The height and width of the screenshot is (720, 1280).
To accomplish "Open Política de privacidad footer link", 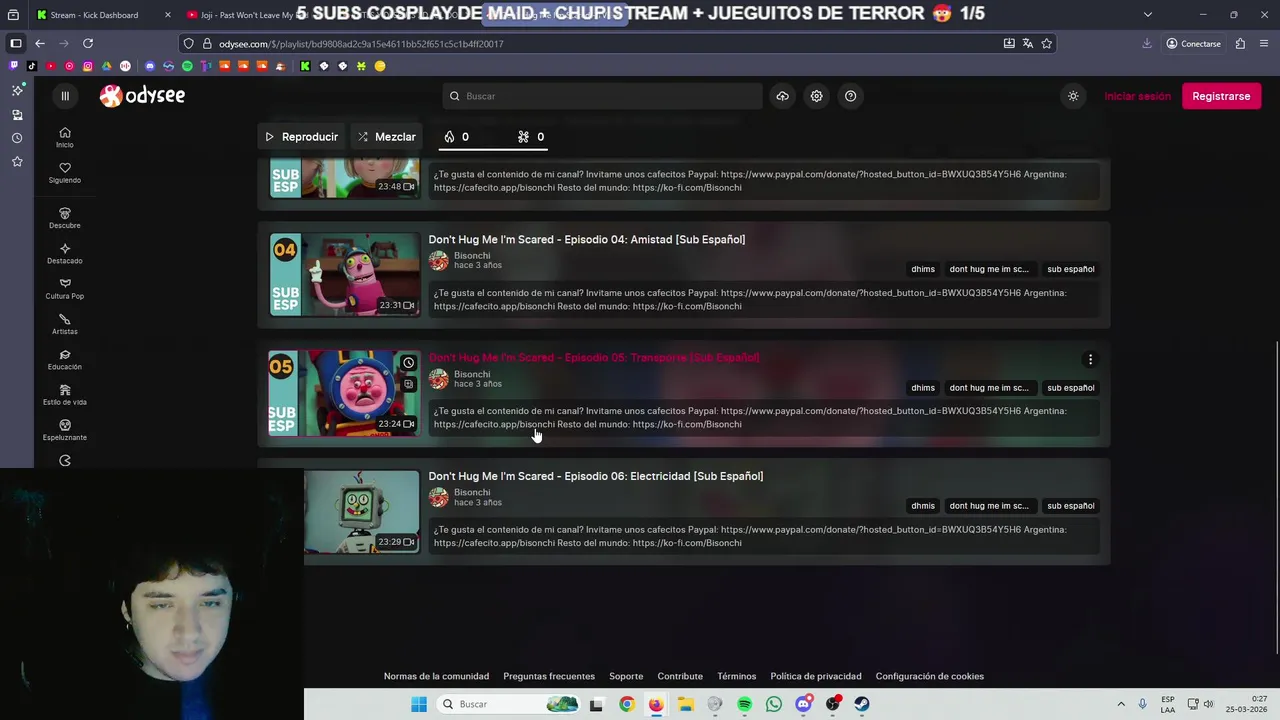I will (816, 676).
